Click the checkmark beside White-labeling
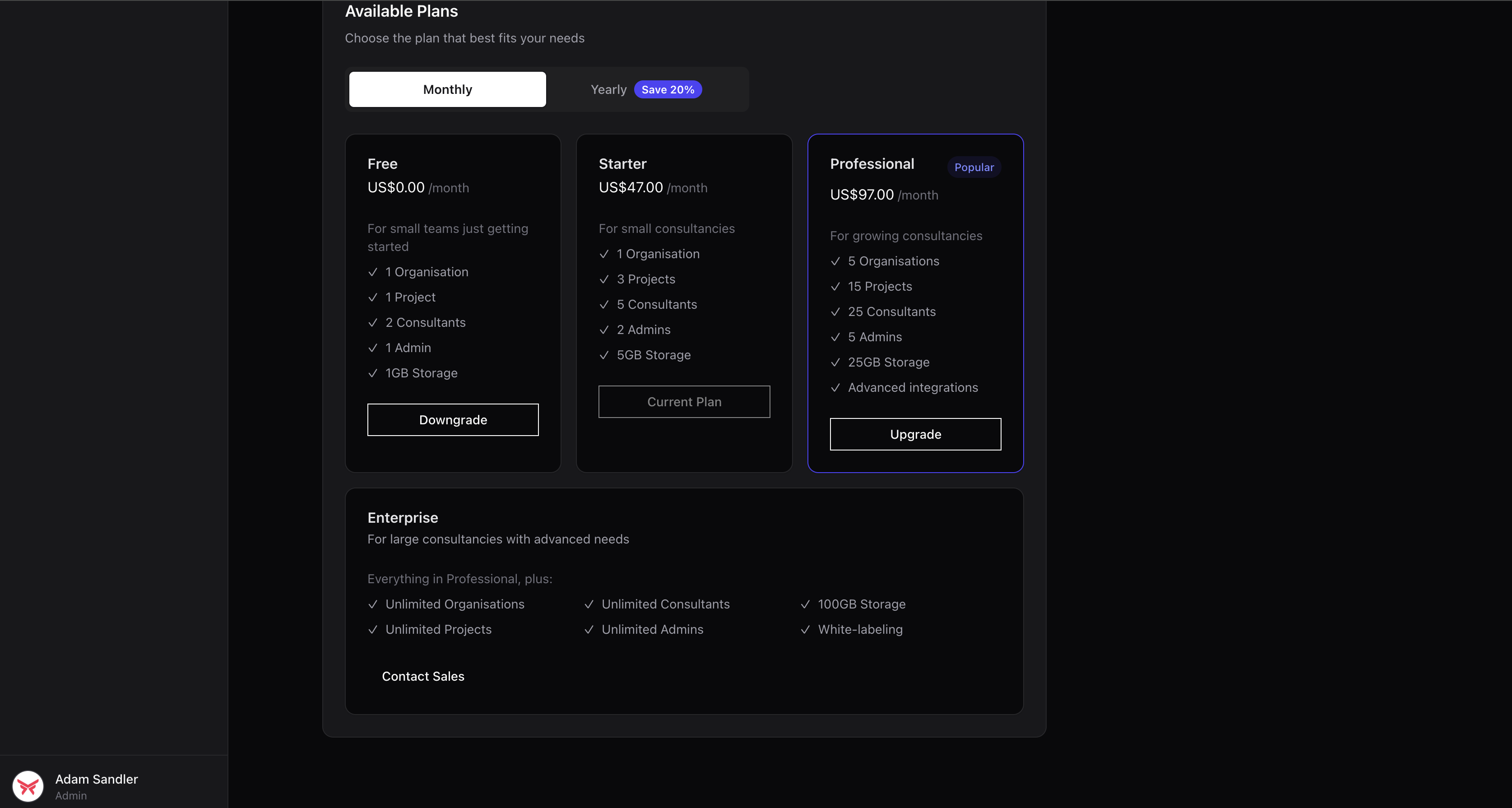The image size is (1512, 808). [805, 630]
